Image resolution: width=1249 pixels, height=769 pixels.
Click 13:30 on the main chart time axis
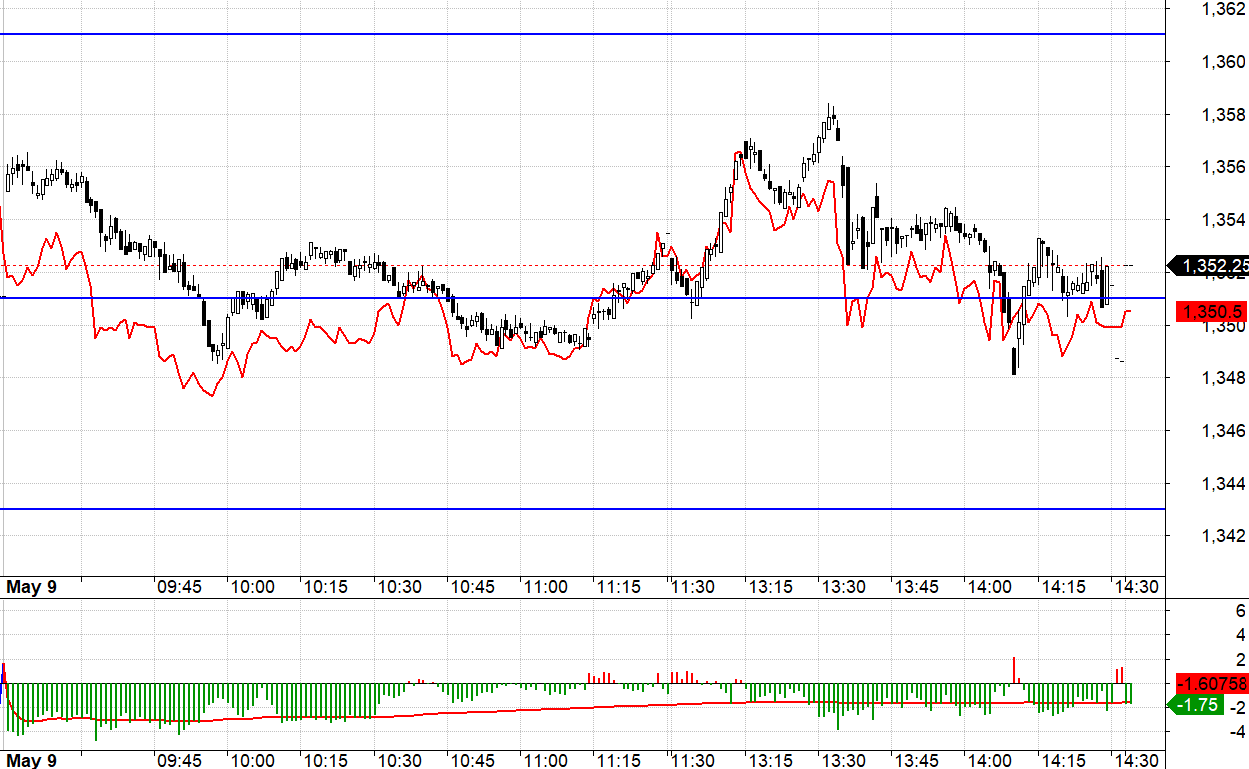point(842,587)
